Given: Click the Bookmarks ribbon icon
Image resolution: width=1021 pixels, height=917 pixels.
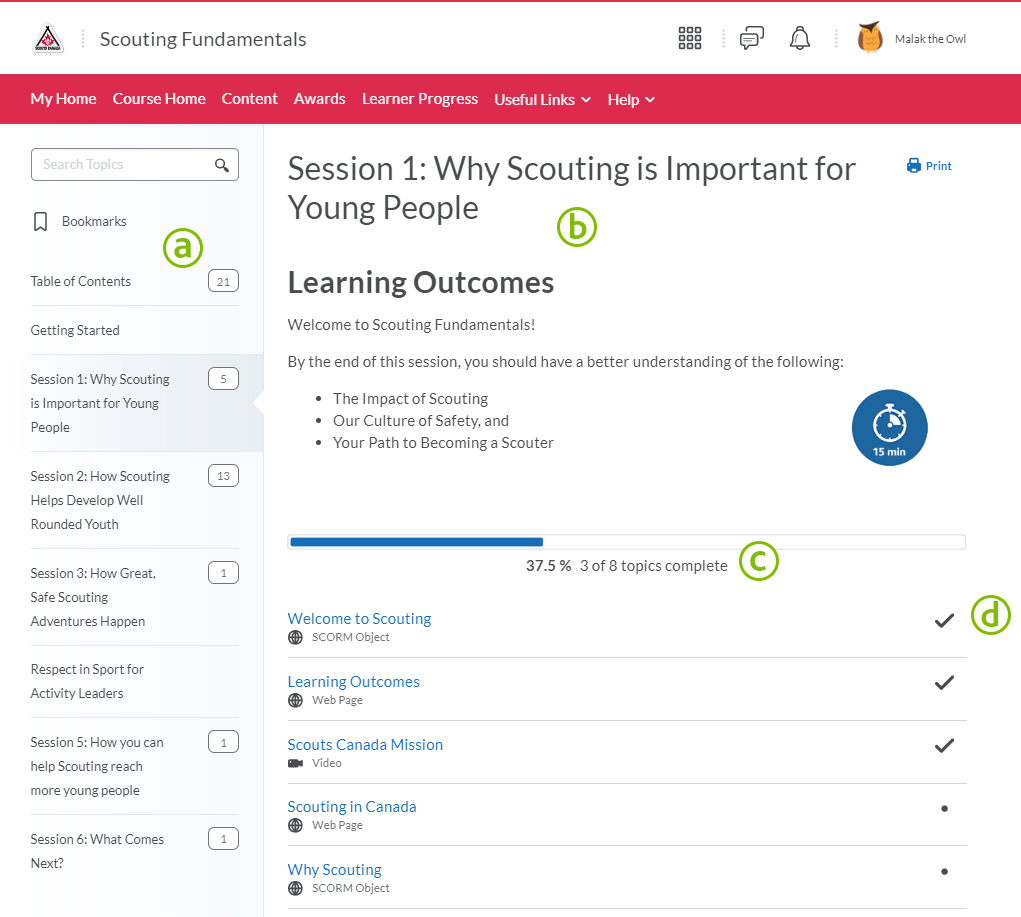Looking at the screenshot, I should pyautogui.click(x=41, y=222).
